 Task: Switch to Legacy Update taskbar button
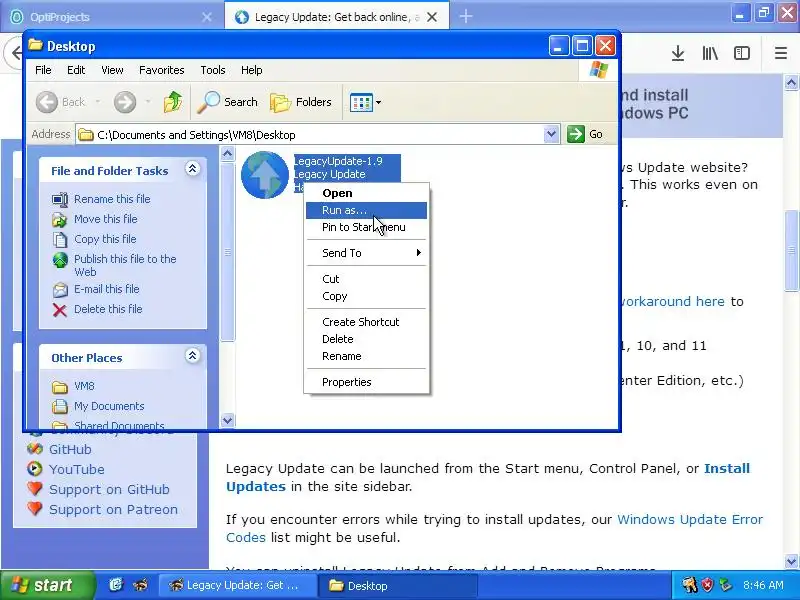point(238,585)
